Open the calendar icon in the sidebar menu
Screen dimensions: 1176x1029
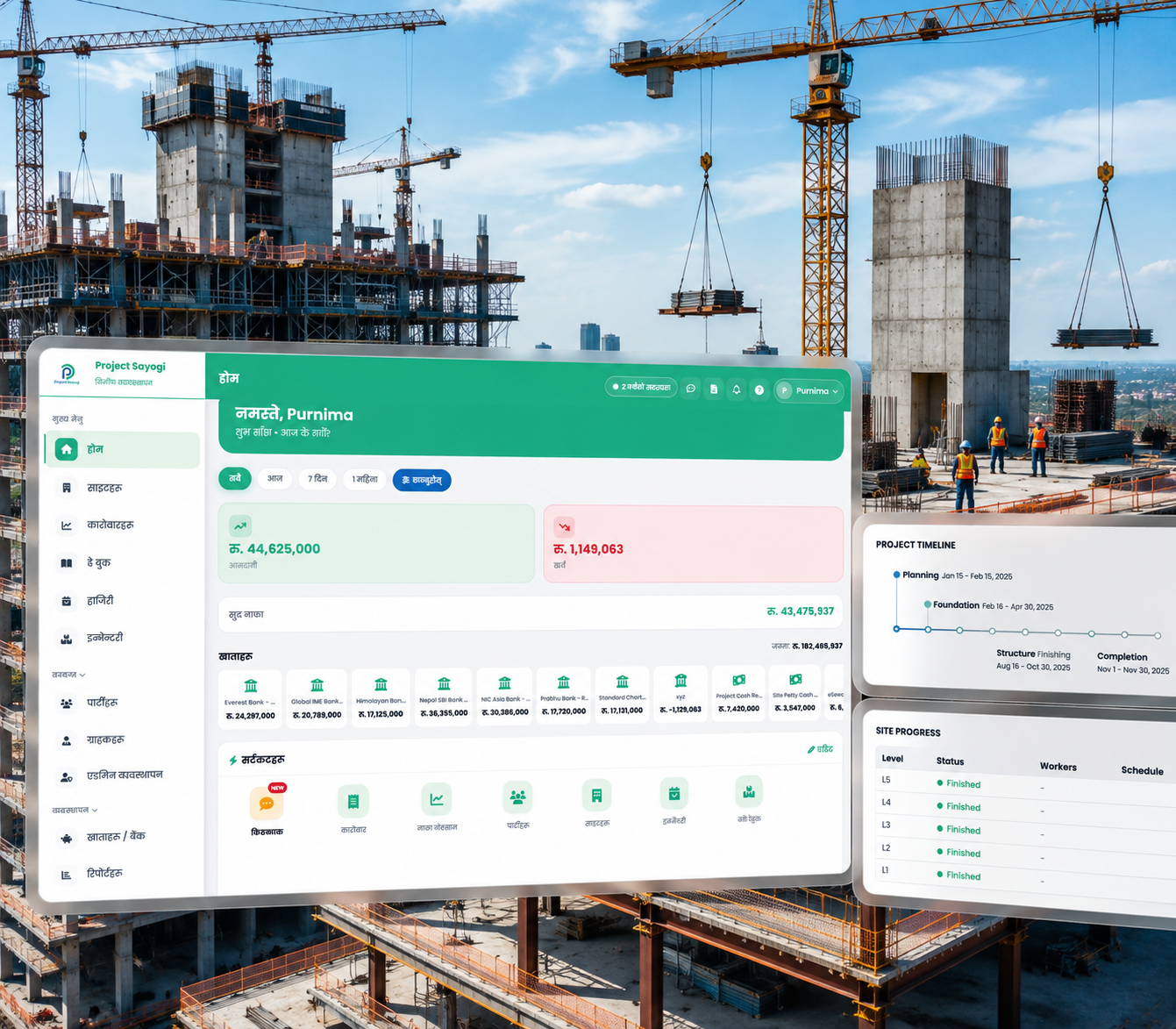click(67, 601)
